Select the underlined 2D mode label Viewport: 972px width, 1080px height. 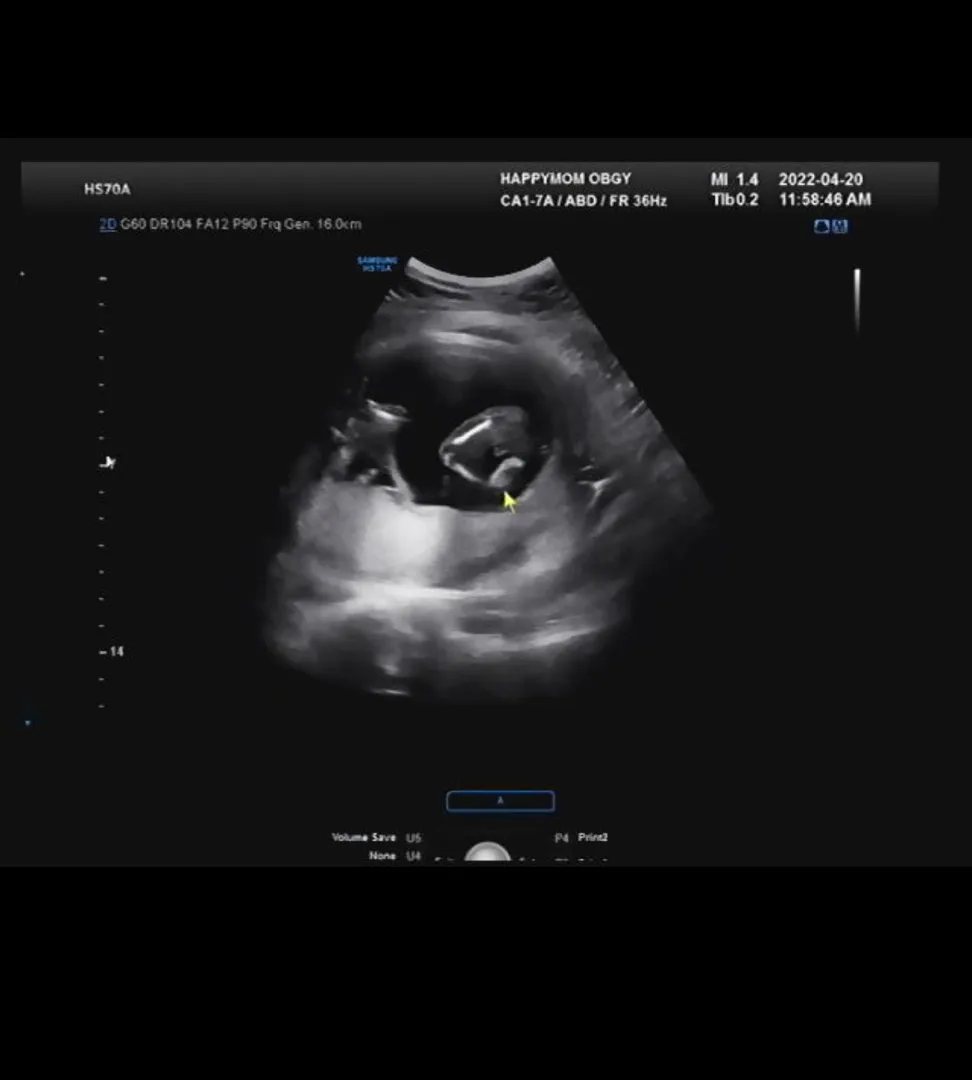(107, 225)
